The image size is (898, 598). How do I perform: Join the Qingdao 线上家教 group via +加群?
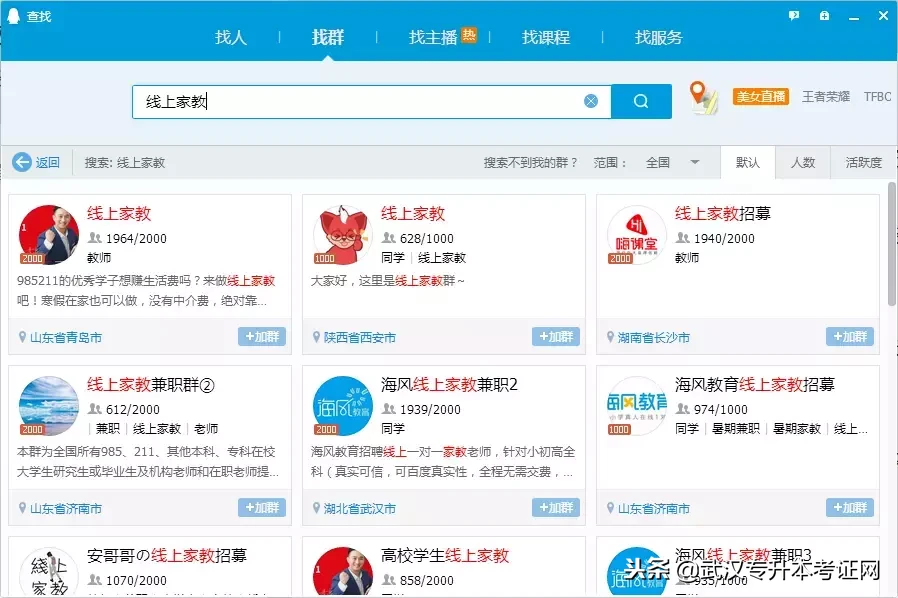[x=262, y=336]
